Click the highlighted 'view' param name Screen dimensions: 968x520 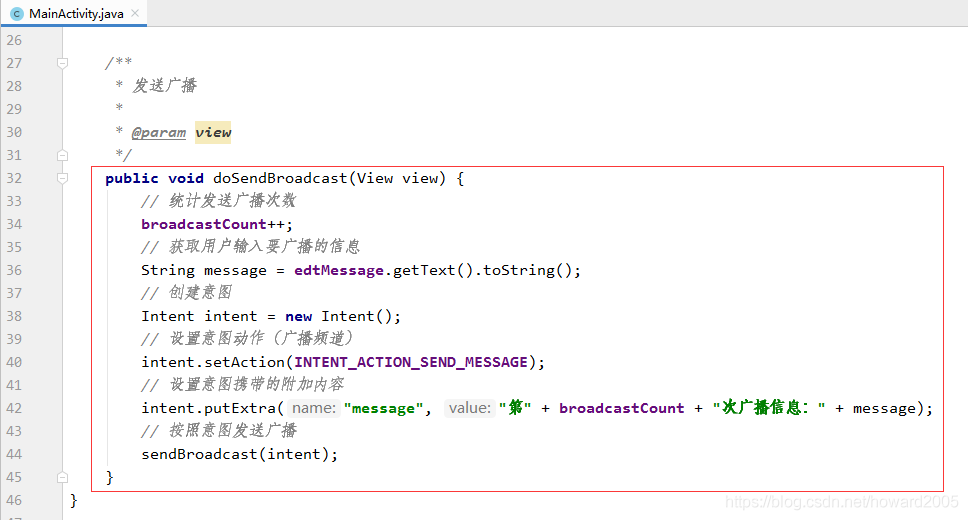point(213,132)
